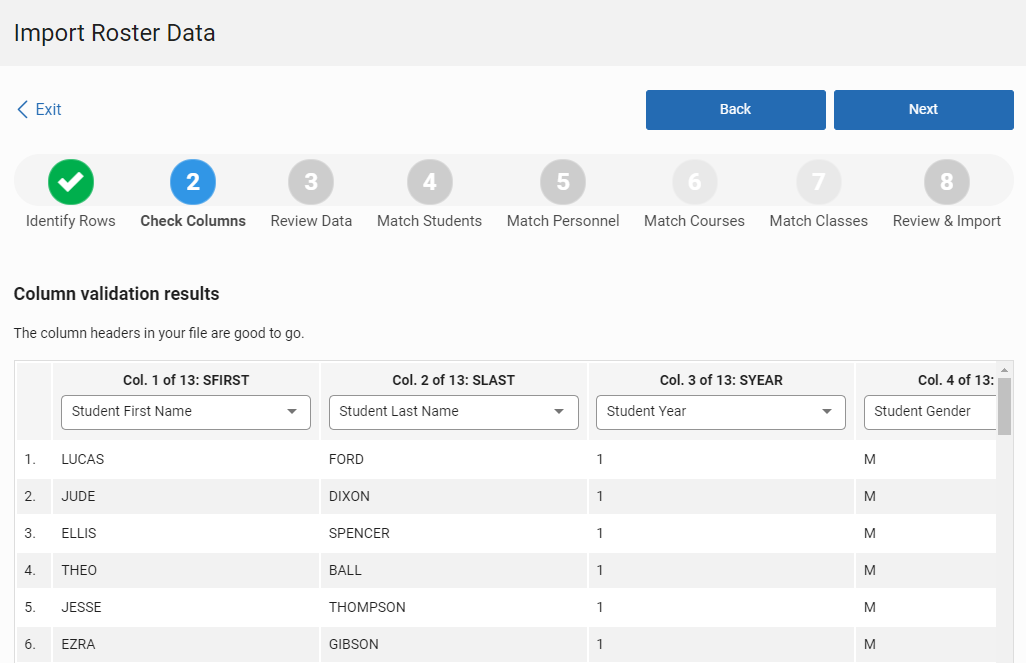Screen dimensions: 1026x663
Task: Click the Col. 3 of 13: SYEAR header
Action: coord(721,380)
